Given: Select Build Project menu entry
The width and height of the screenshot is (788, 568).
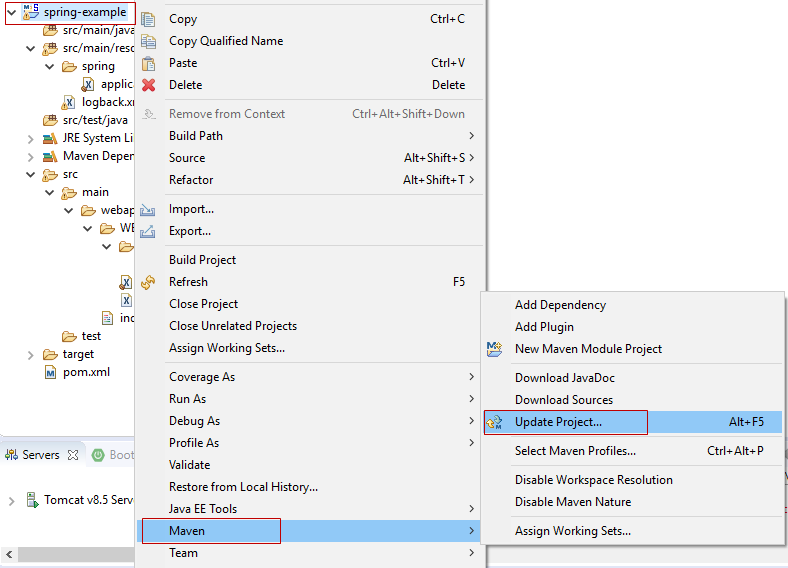Looking at the screenshot, I should coord(309,260).
